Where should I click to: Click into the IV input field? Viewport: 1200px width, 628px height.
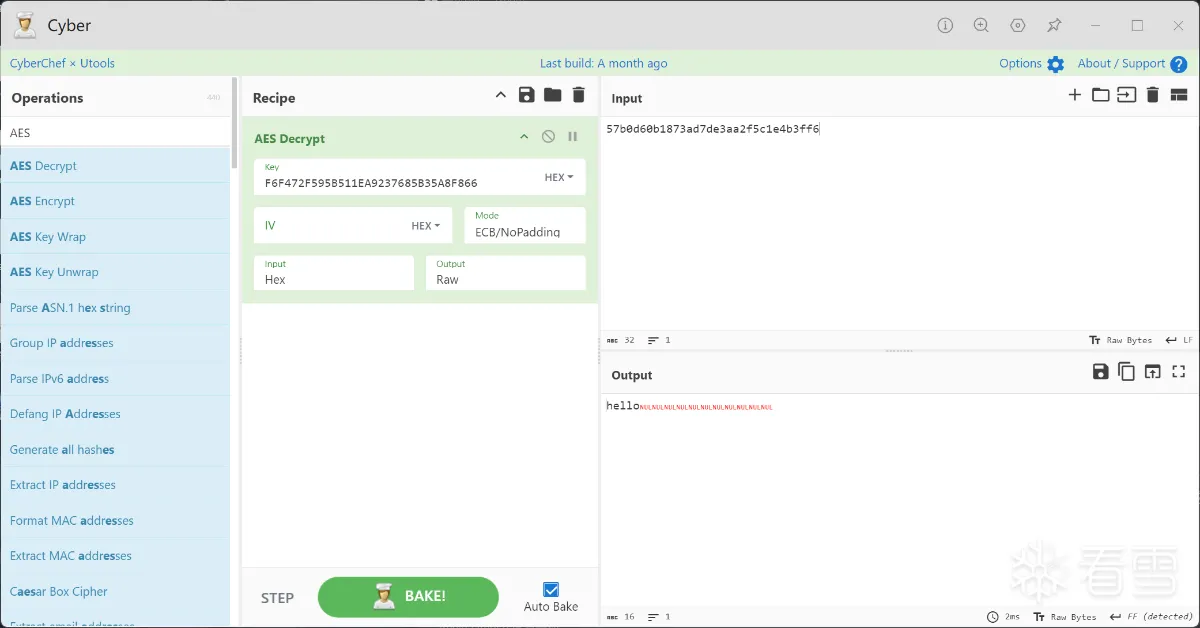point(330,226)
